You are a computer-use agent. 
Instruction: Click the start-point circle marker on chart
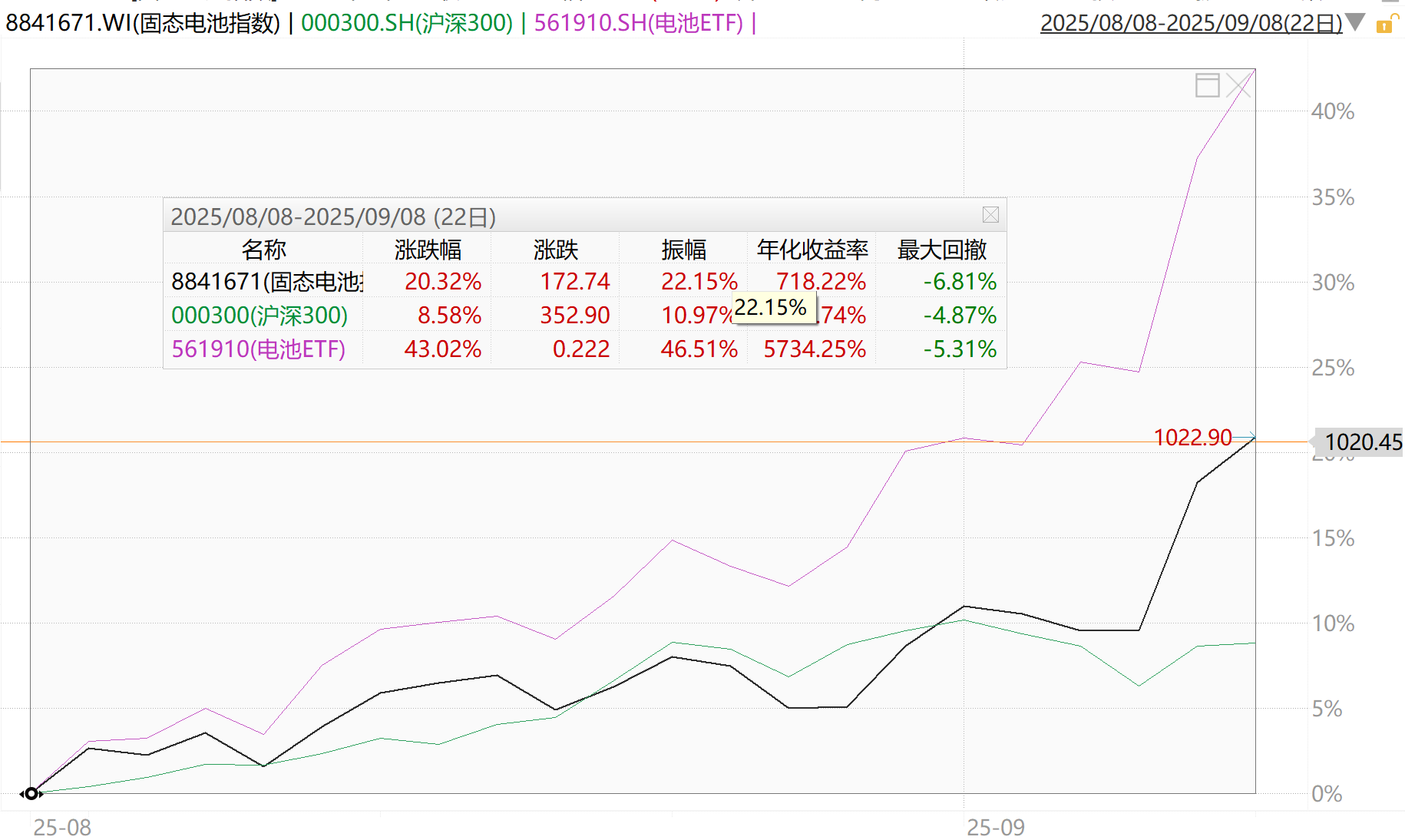tap(31, 793)
